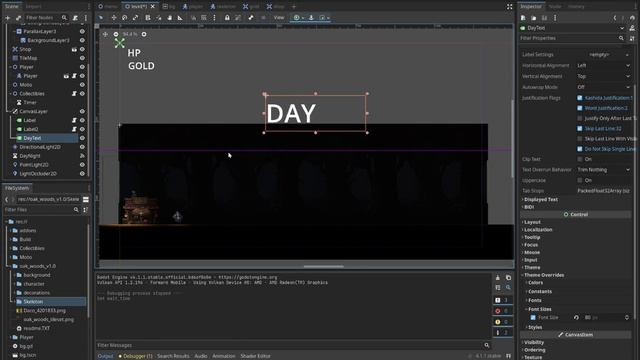Open Vertical Alignment dropdown
640x360 pixels.
coord(603,76)
